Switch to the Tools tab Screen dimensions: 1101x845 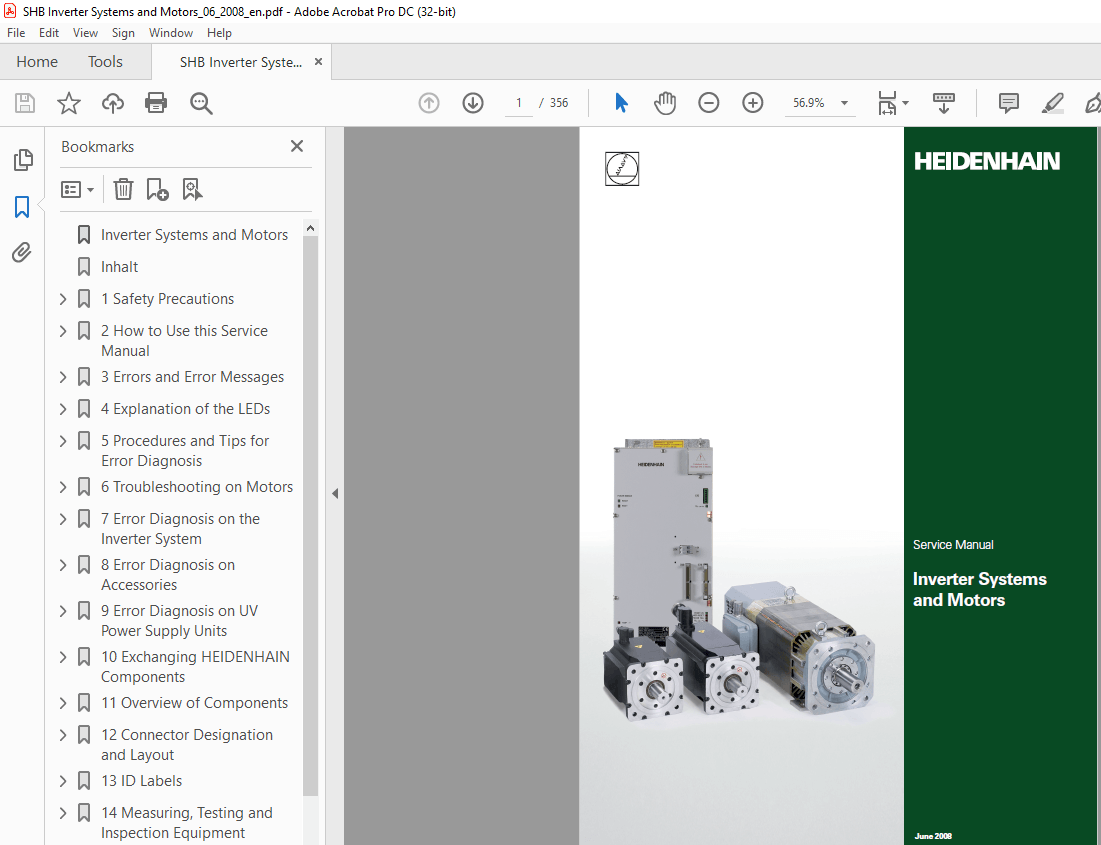coord(105,61)
